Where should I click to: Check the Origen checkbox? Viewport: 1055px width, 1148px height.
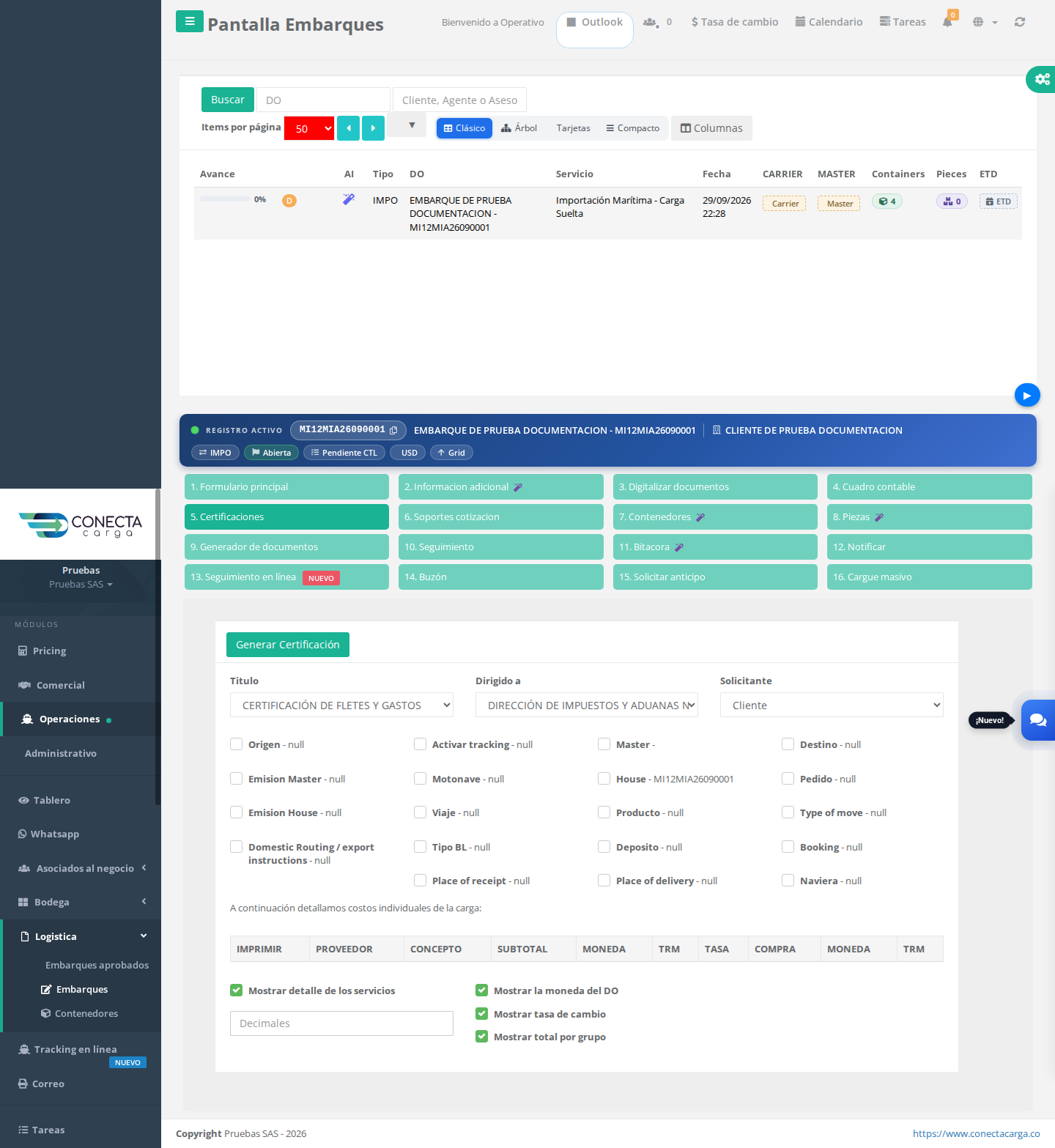(x=236, y=744)
